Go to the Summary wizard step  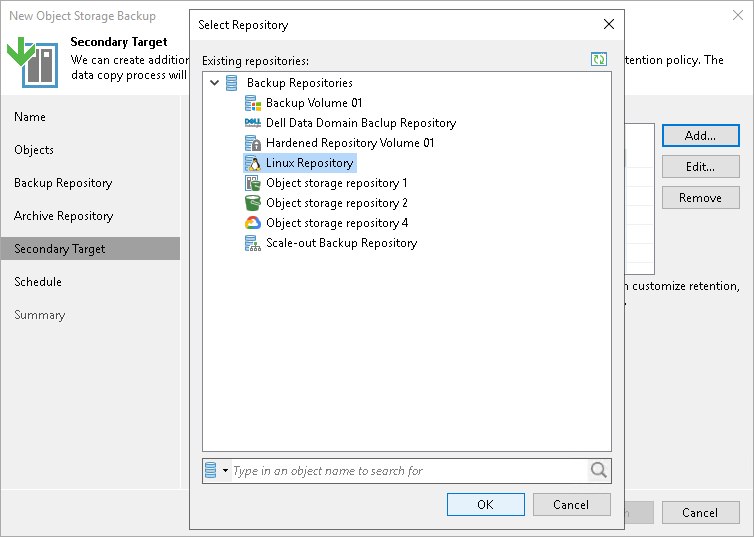pos(39,315)
